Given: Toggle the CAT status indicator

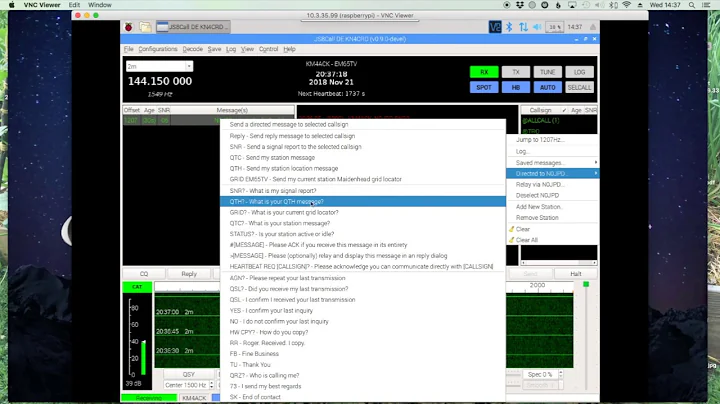Looking at the screenshot, I should click(137, 287).
